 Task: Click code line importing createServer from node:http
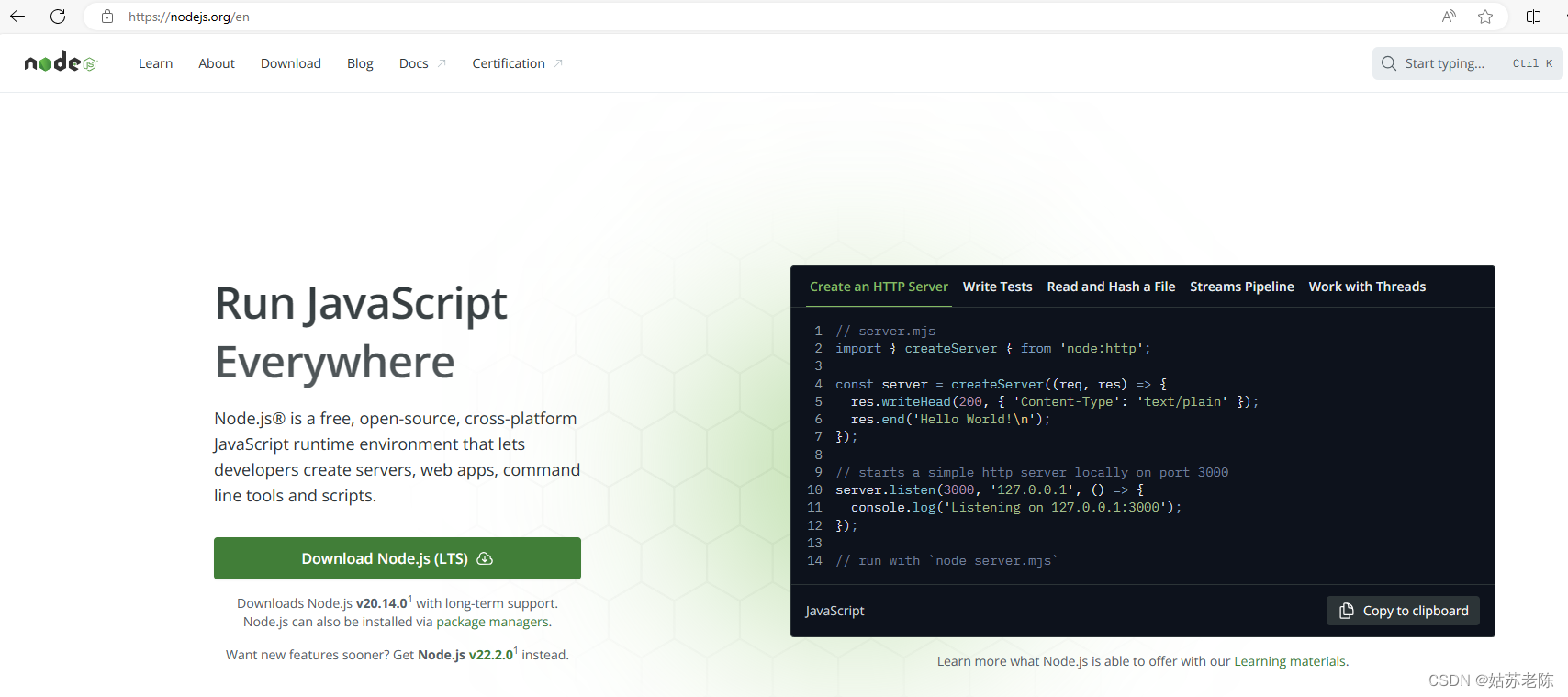click(x=993, y=348)
